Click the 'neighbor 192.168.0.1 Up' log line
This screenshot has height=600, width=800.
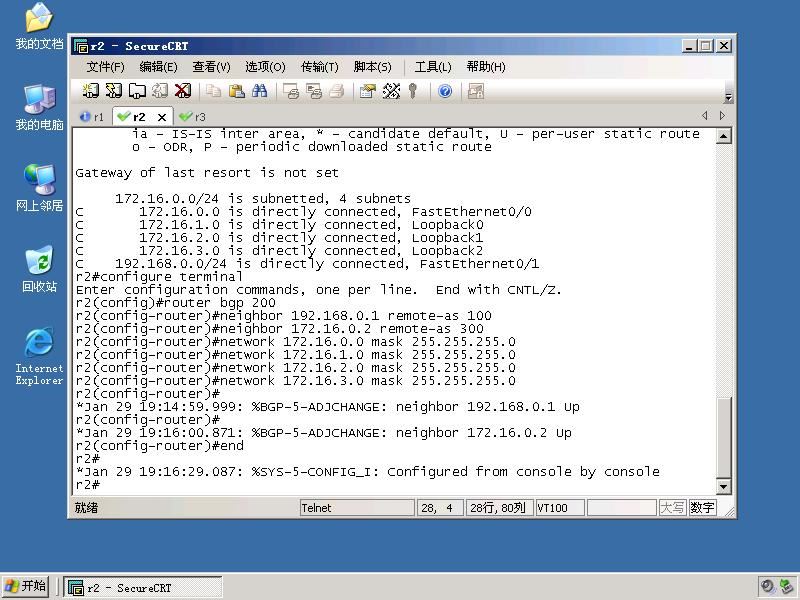coord(328,407)
